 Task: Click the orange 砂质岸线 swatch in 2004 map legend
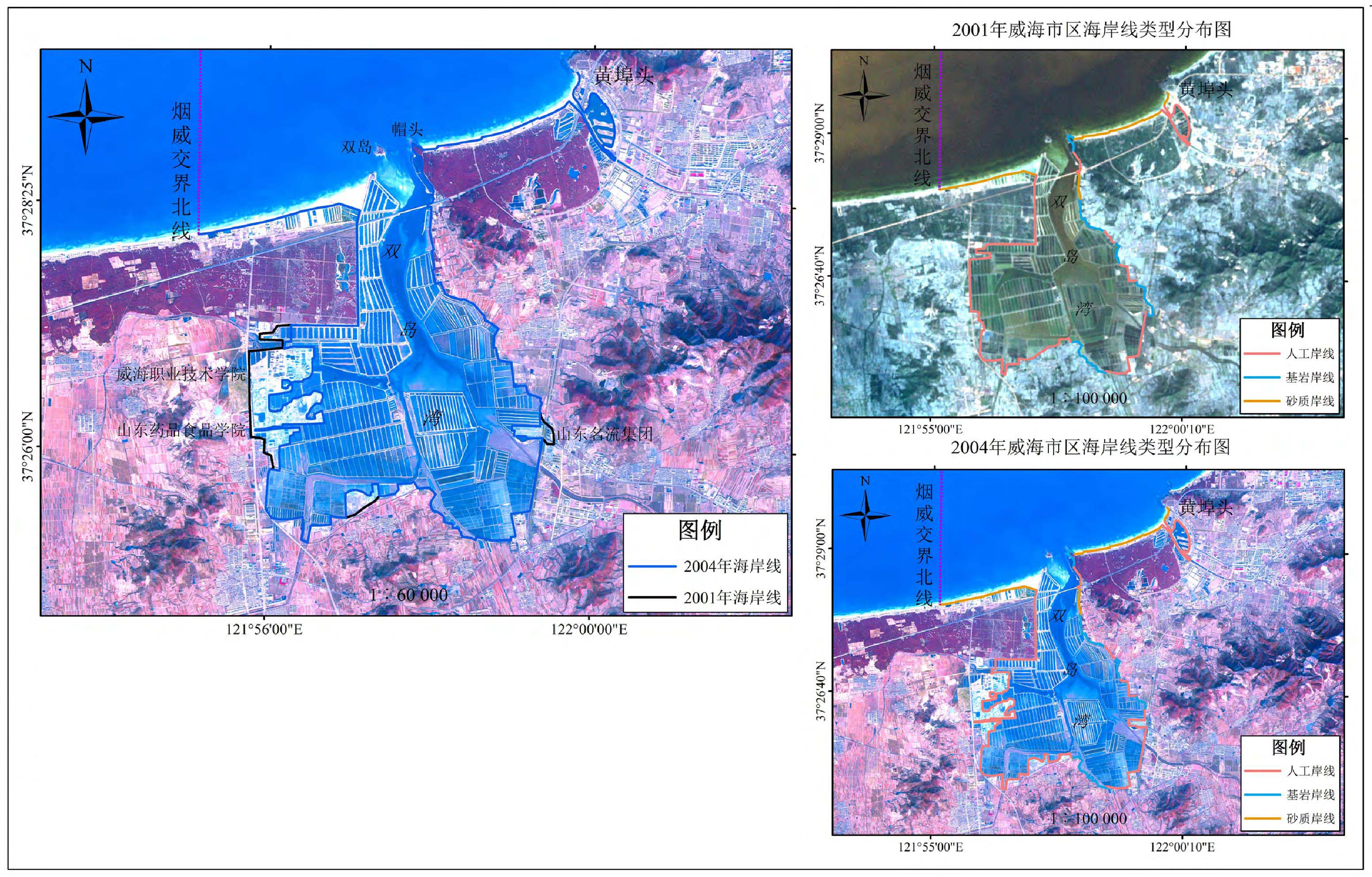(x=1263, y=819)
